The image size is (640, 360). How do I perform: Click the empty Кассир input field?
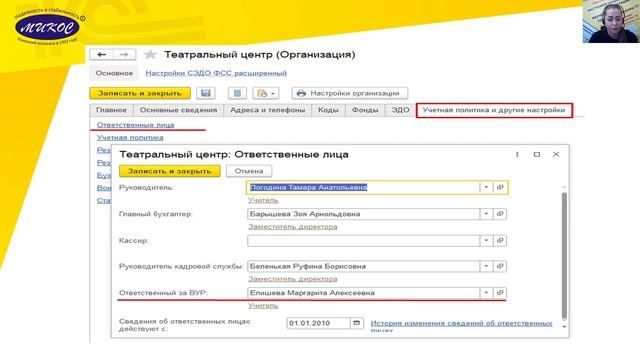tap(363, 241)
